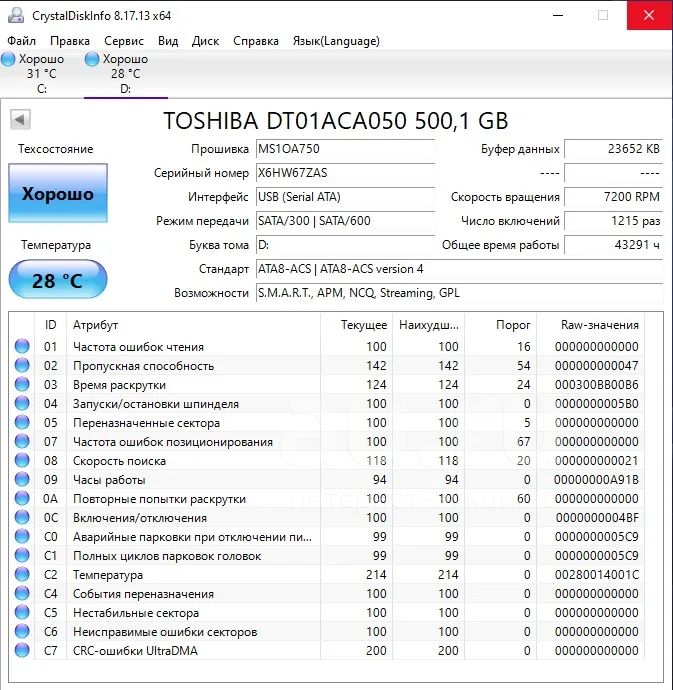Viewport: 673px width, 690px height.
Task: Click the status orb for attribute 08
Action: point(22,460)
